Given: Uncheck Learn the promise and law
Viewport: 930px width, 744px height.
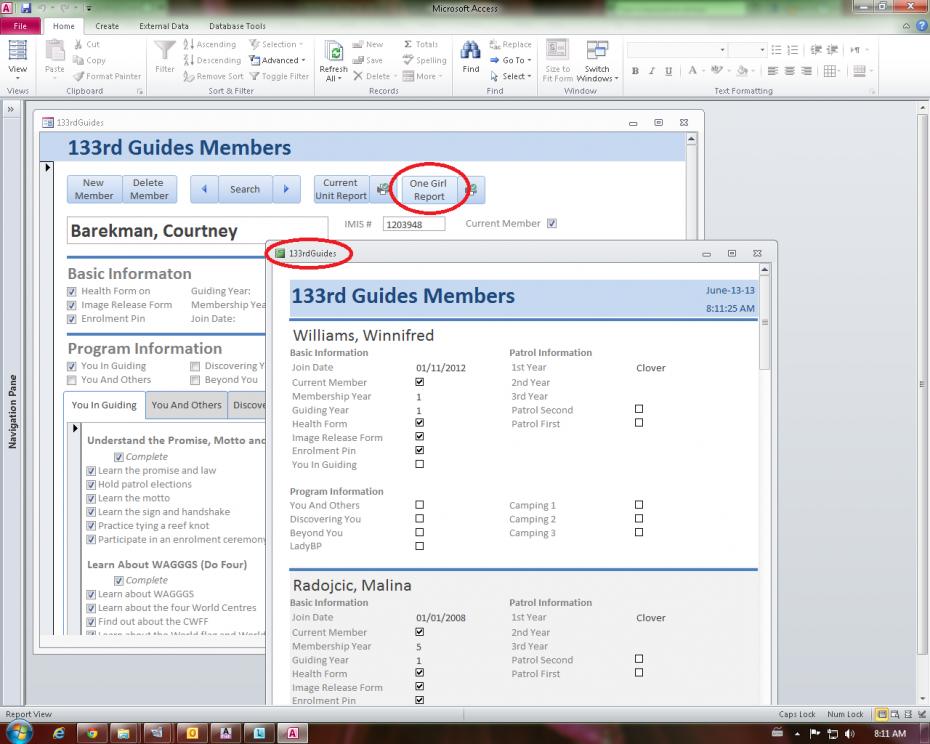Looking at the screenshot, I should [91, 470].
